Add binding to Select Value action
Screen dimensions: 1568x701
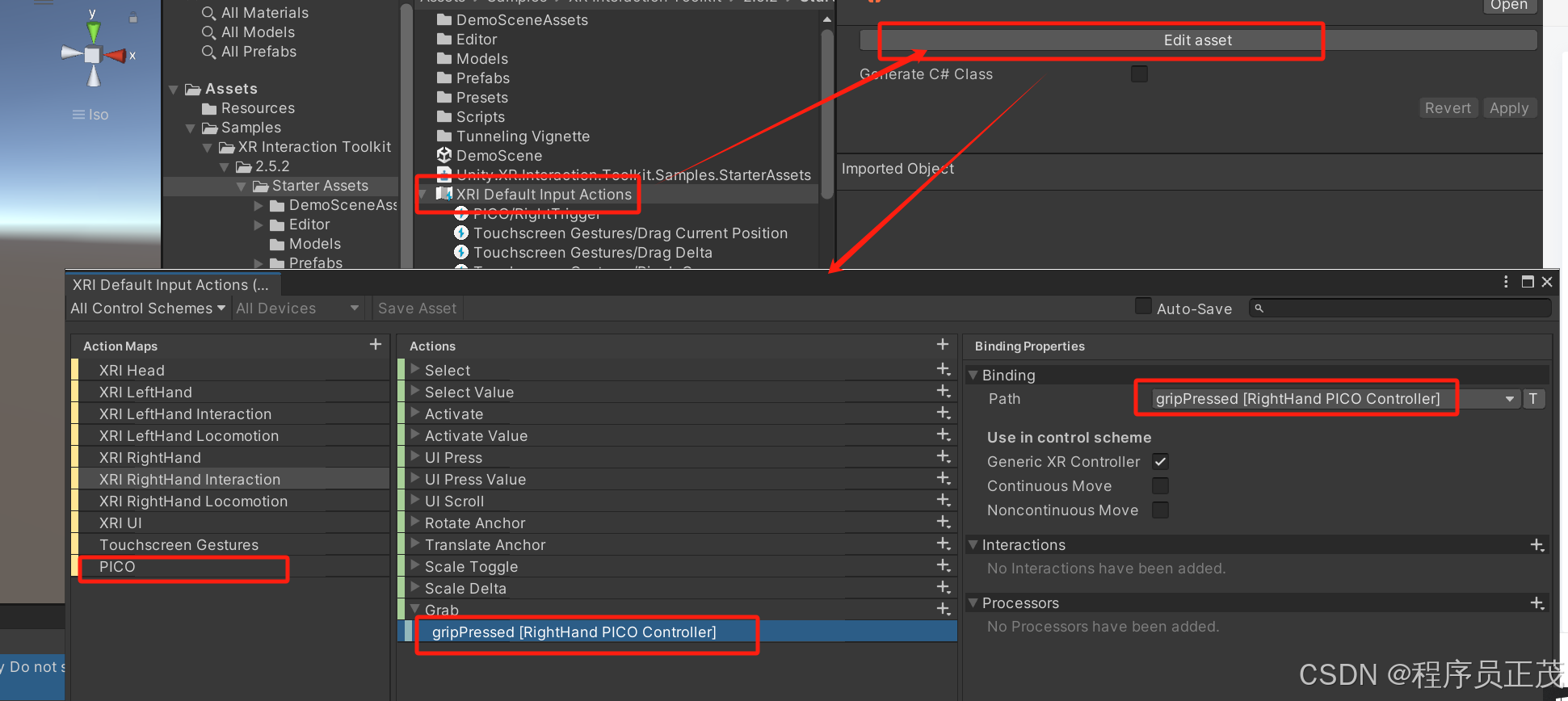pyautogui.click(x=944, y=392)
